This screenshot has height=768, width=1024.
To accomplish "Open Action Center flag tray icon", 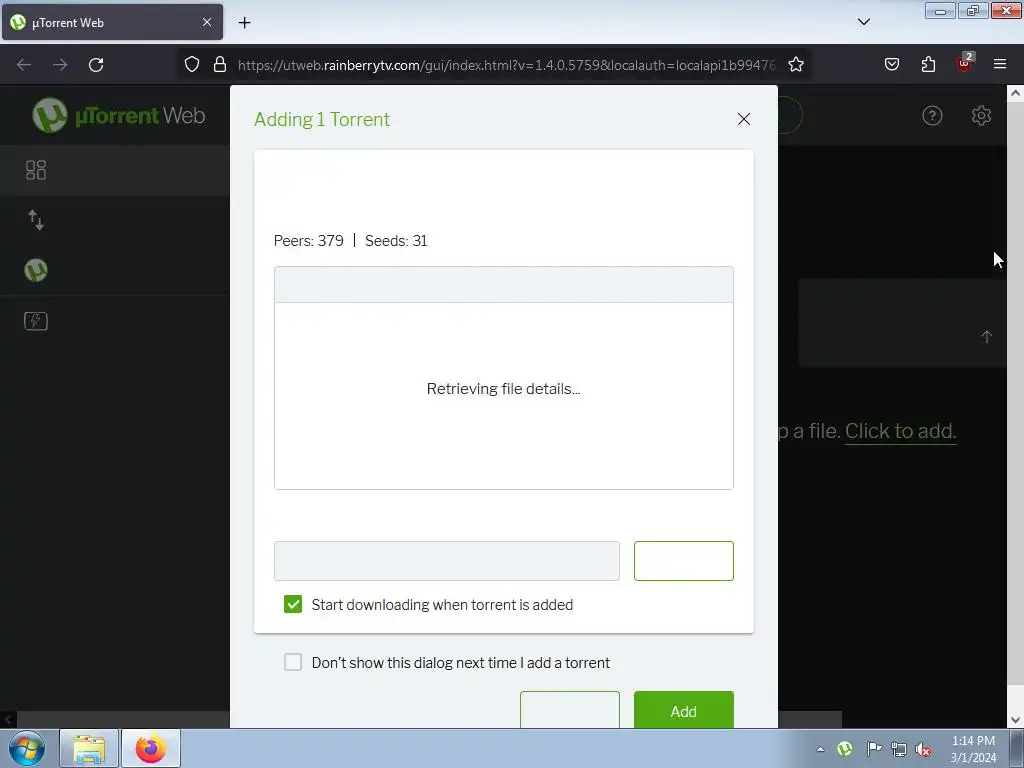I will [x=874, y=749].
